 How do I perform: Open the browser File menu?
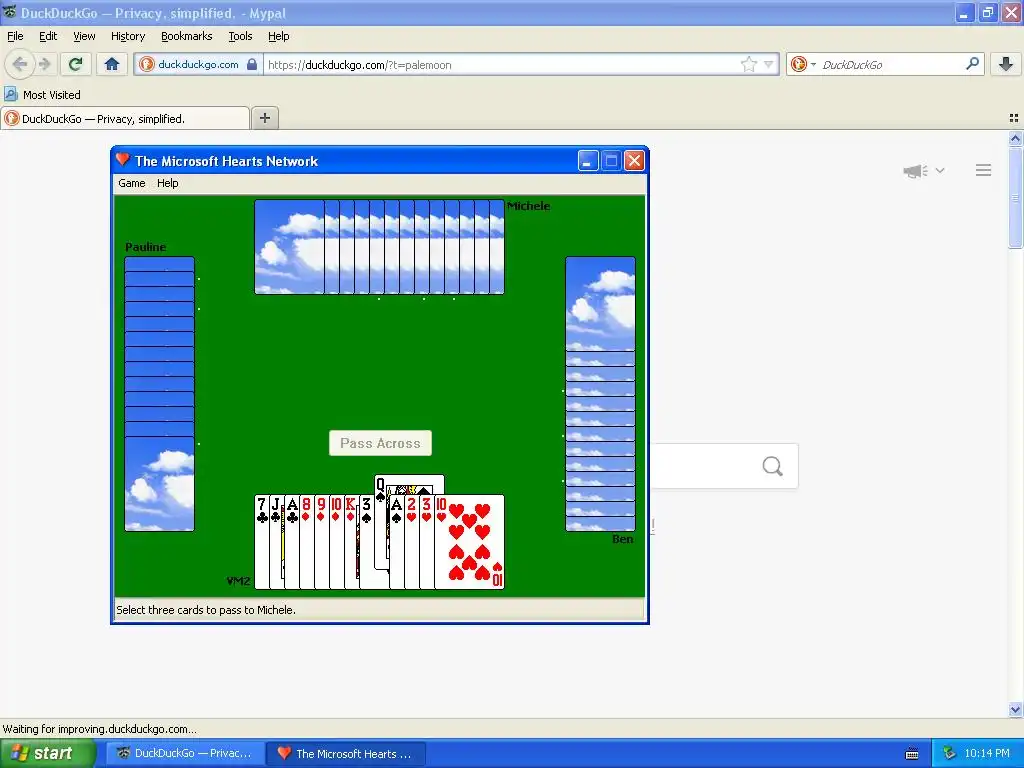click(x=15, y=36)
